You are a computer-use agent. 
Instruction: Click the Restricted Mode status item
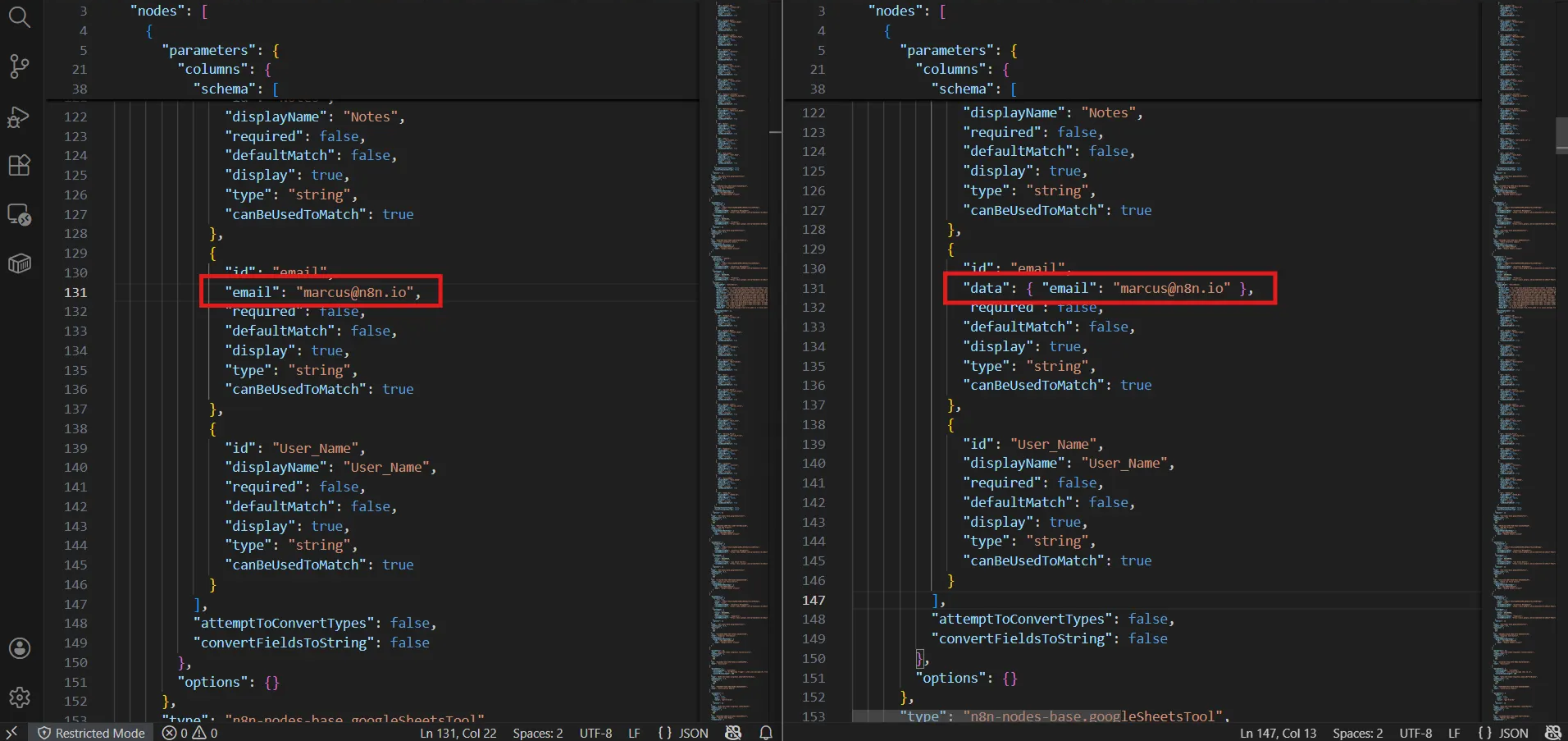click(x=92, y=733)
